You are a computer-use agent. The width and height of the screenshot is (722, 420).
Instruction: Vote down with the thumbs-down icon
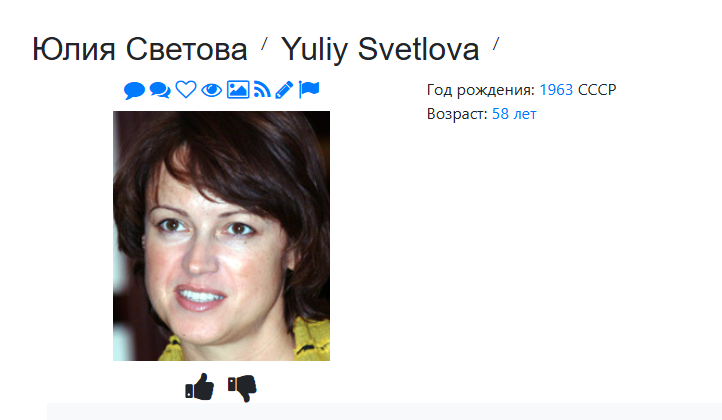(x=242, y=388)
